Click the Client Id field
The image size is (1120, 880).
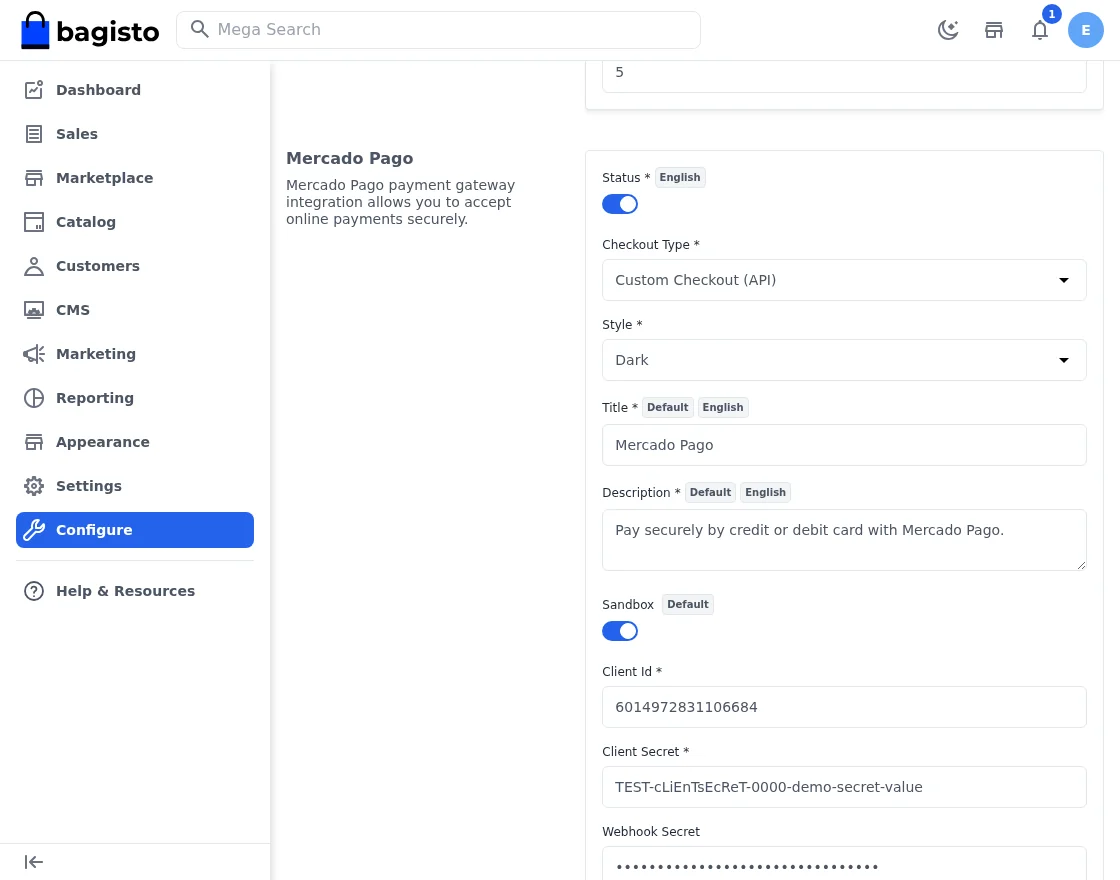pyautogui.click(x=844, y=707)
